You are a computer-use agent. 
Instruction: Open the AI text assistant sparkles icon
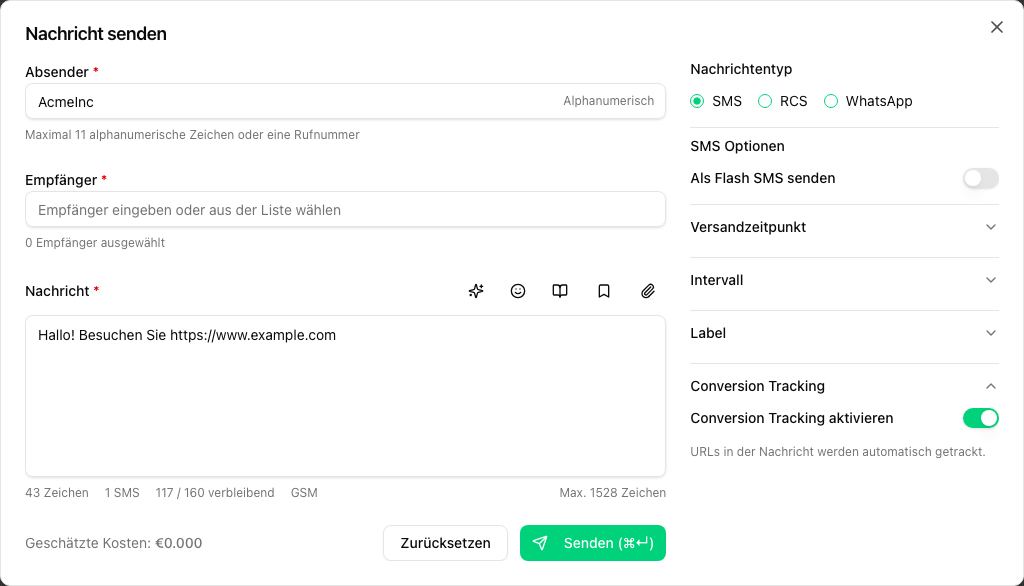pos(476,291)
